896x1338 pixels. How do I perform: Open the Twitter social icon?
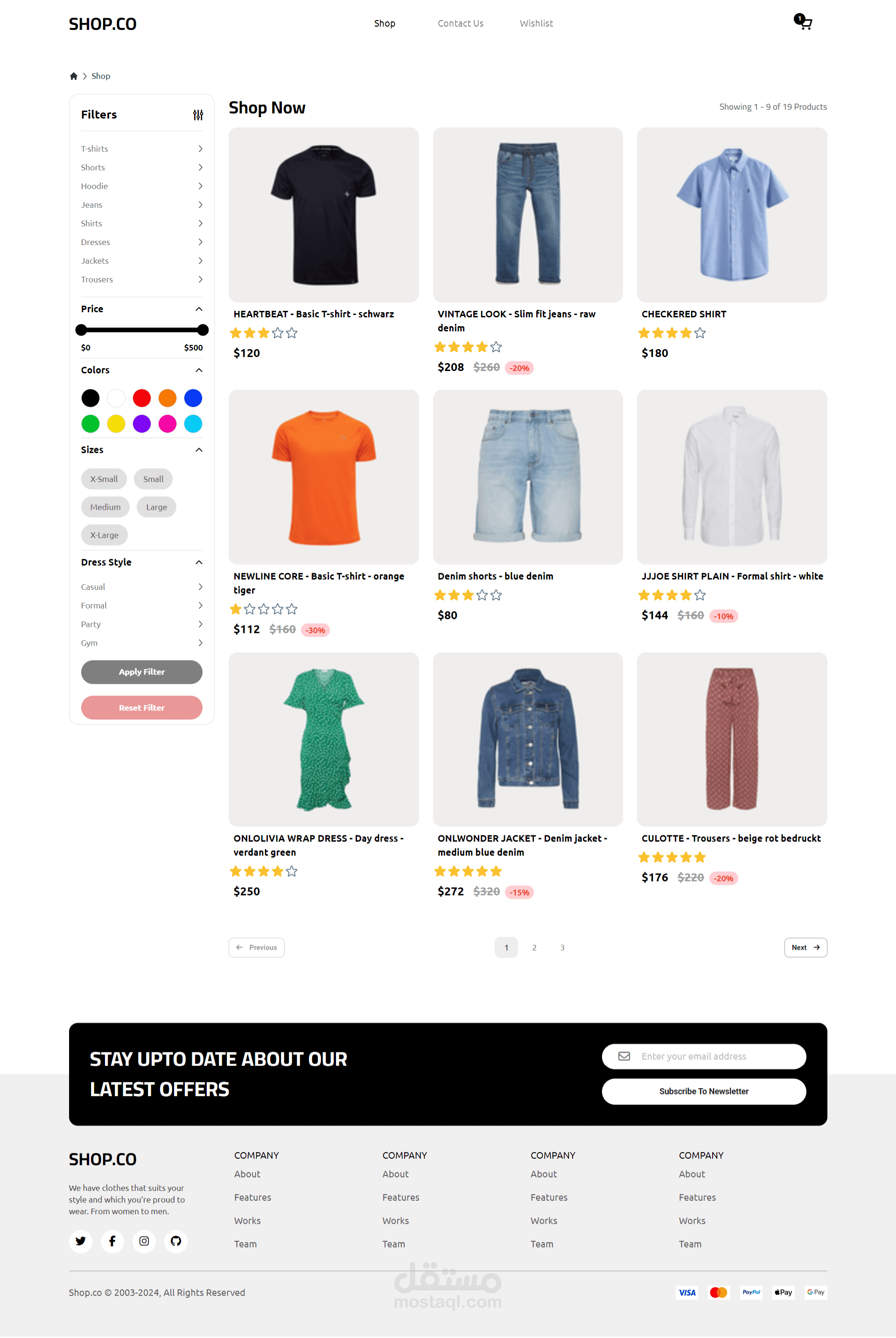pos(81,1241)
